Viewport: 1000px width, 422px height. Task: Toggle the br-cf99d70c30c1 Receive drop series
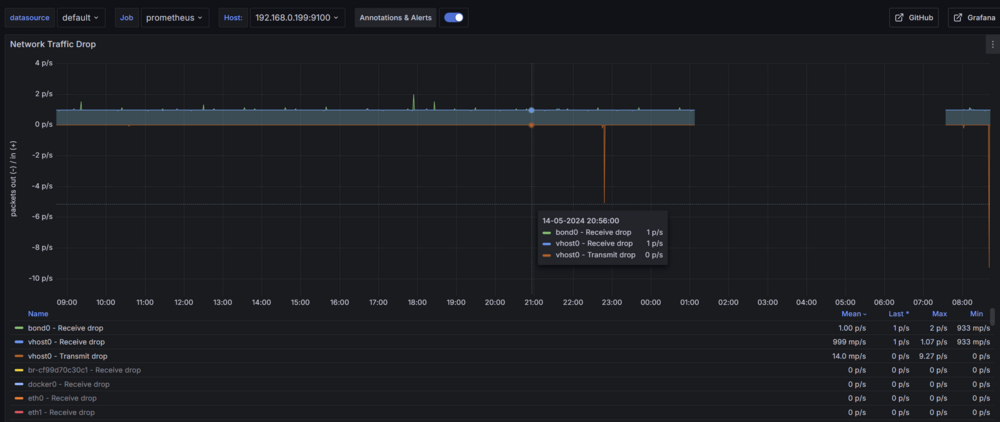tap(84, 370)
